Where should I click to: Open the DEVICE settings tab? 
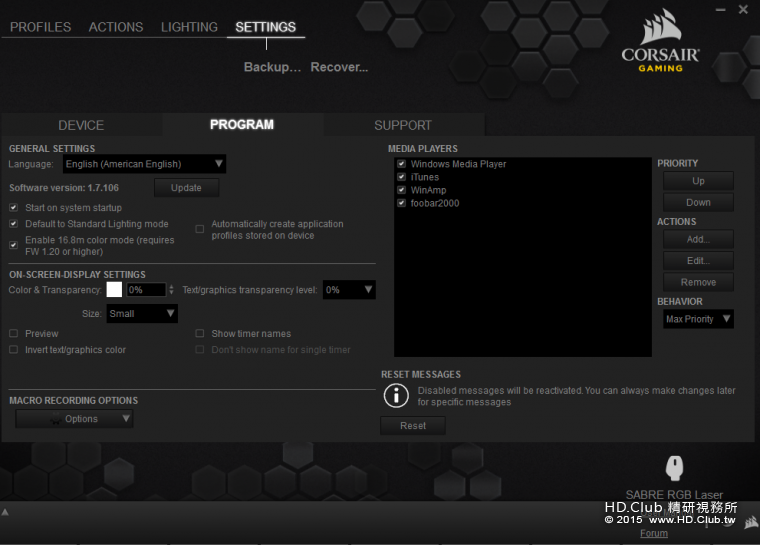[x=81, y=126]
